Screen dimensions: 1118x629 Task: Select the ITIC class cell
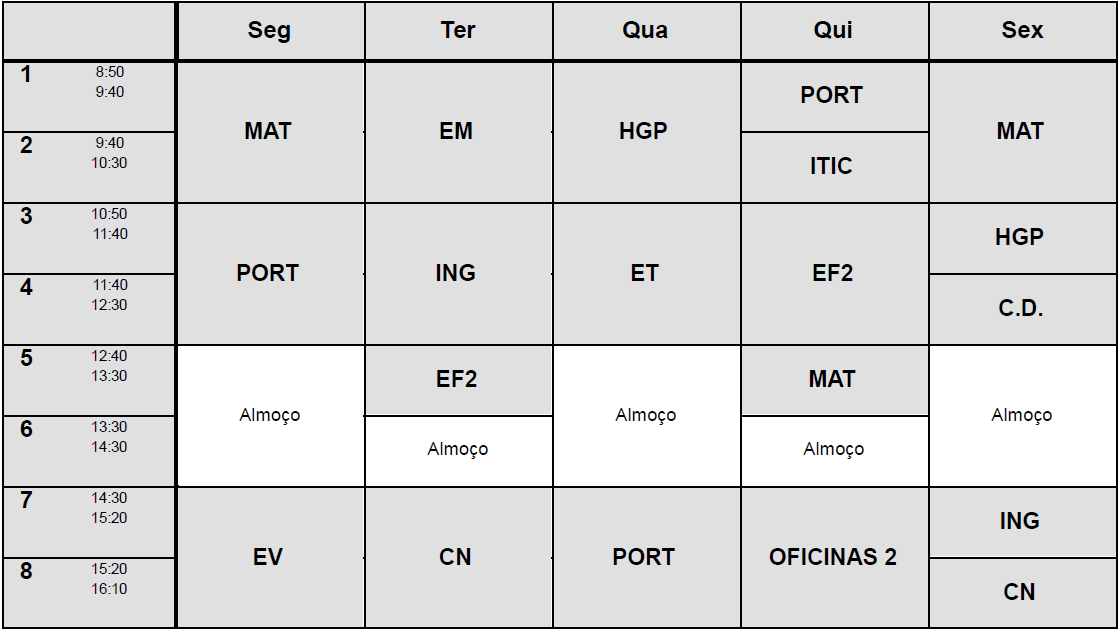(832, 166)
